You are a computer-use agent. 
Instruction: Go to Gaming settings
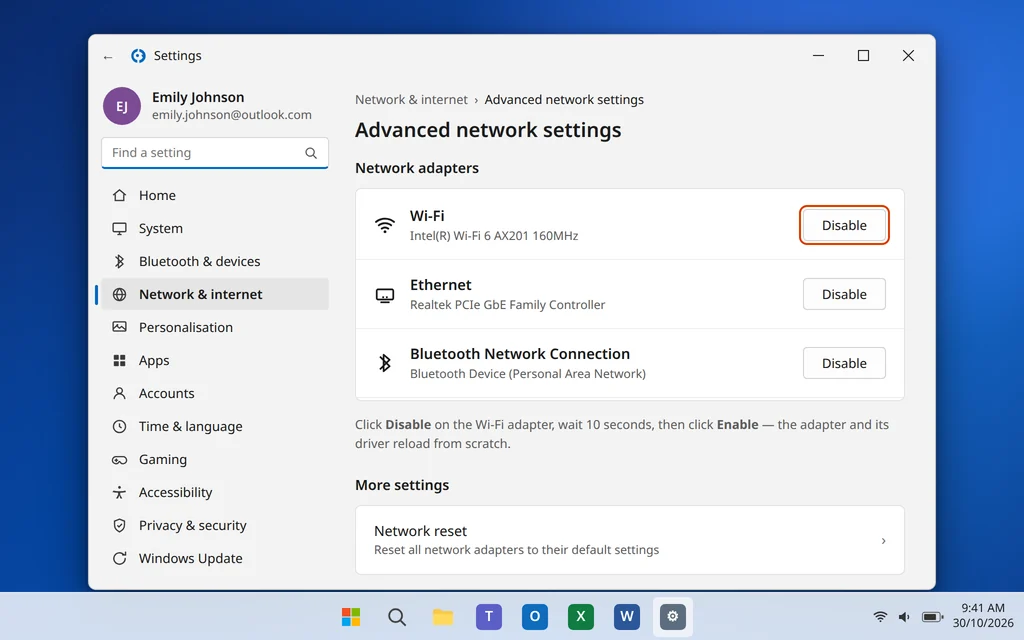213,460
